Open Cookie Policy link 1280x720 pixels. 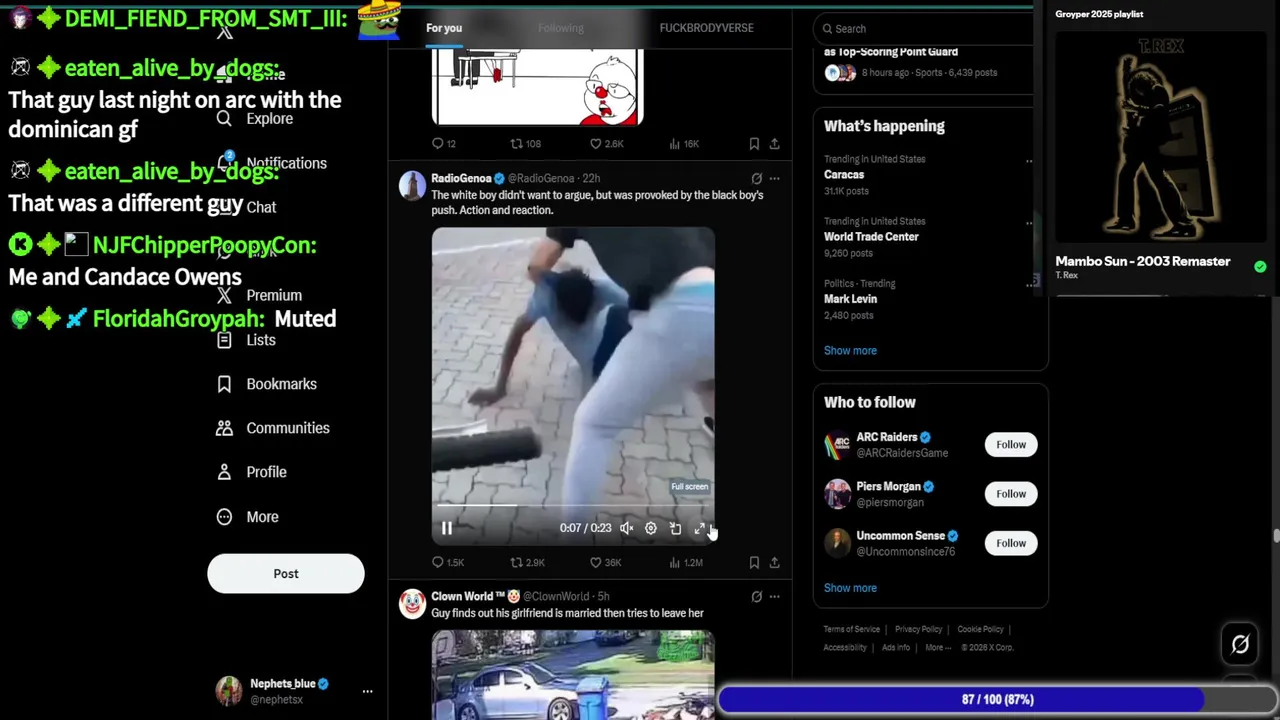pos(980,630)
